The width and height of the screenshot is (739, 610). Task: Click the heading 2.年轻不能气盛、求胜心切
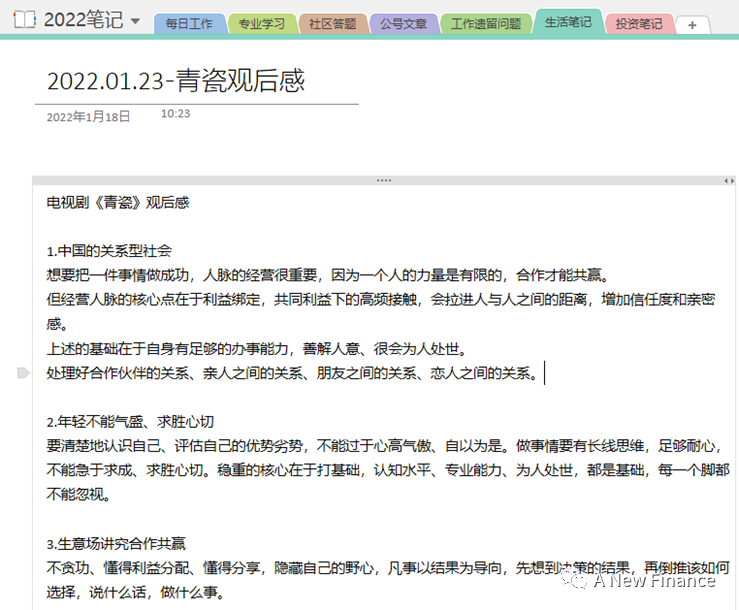coord(130,421)
